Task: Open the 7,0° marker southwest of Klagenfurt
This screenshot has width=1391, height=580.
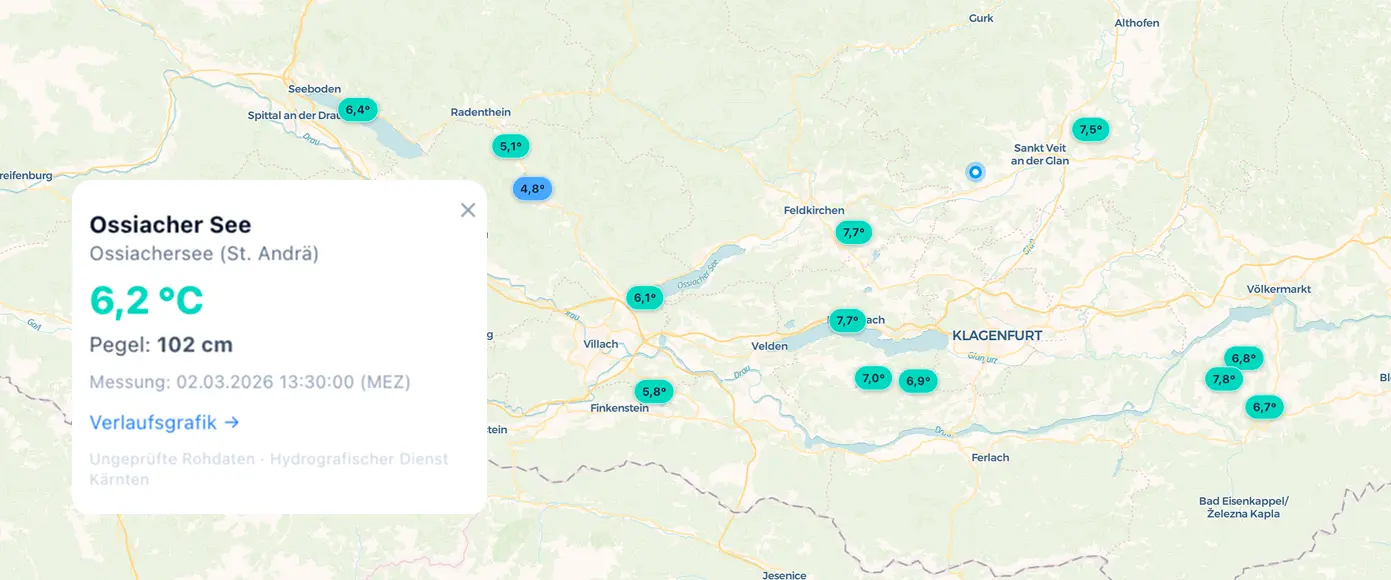Action: tap(871, 378)
